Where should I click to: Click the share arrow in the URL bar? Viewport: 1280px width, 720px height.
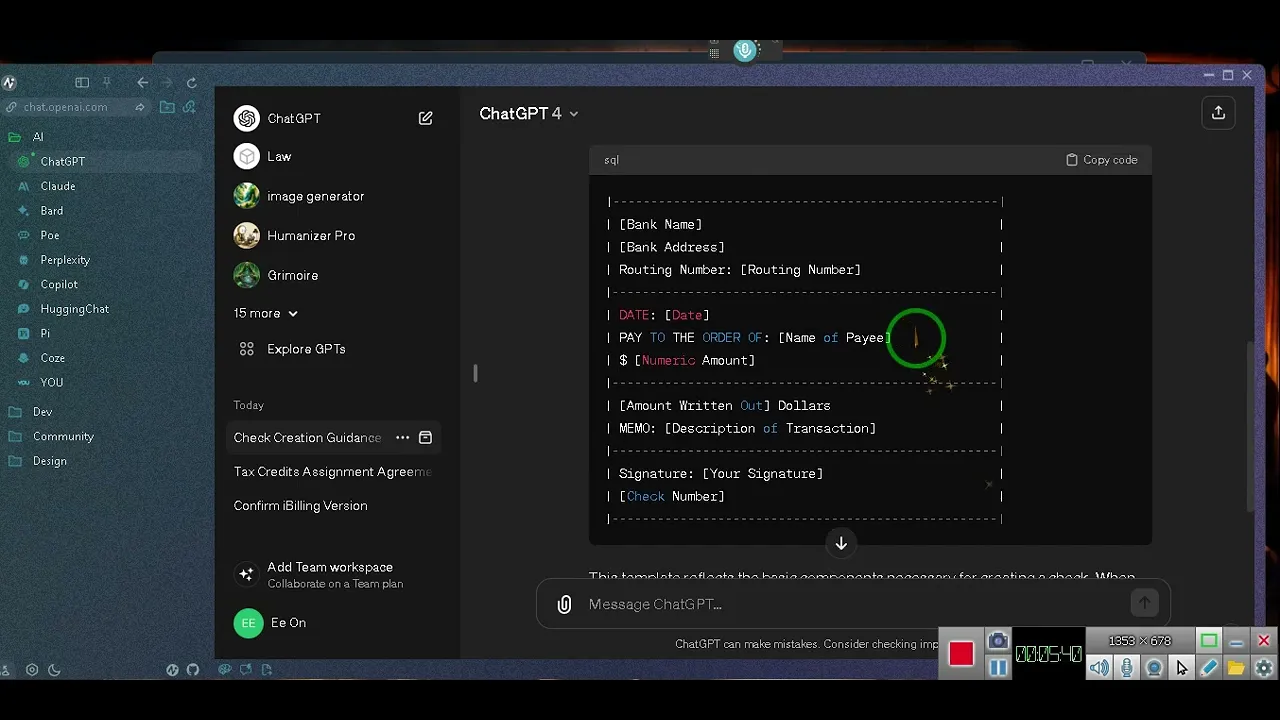coord(140,107)
